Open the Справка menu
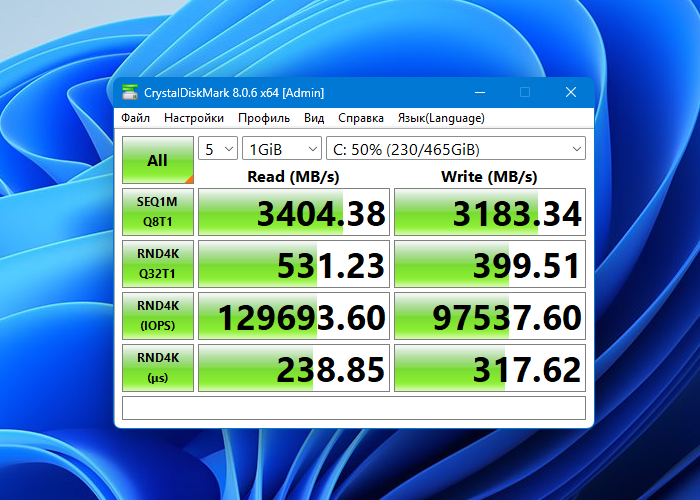This screenshot has width=700, height=500. pos(361,118)
